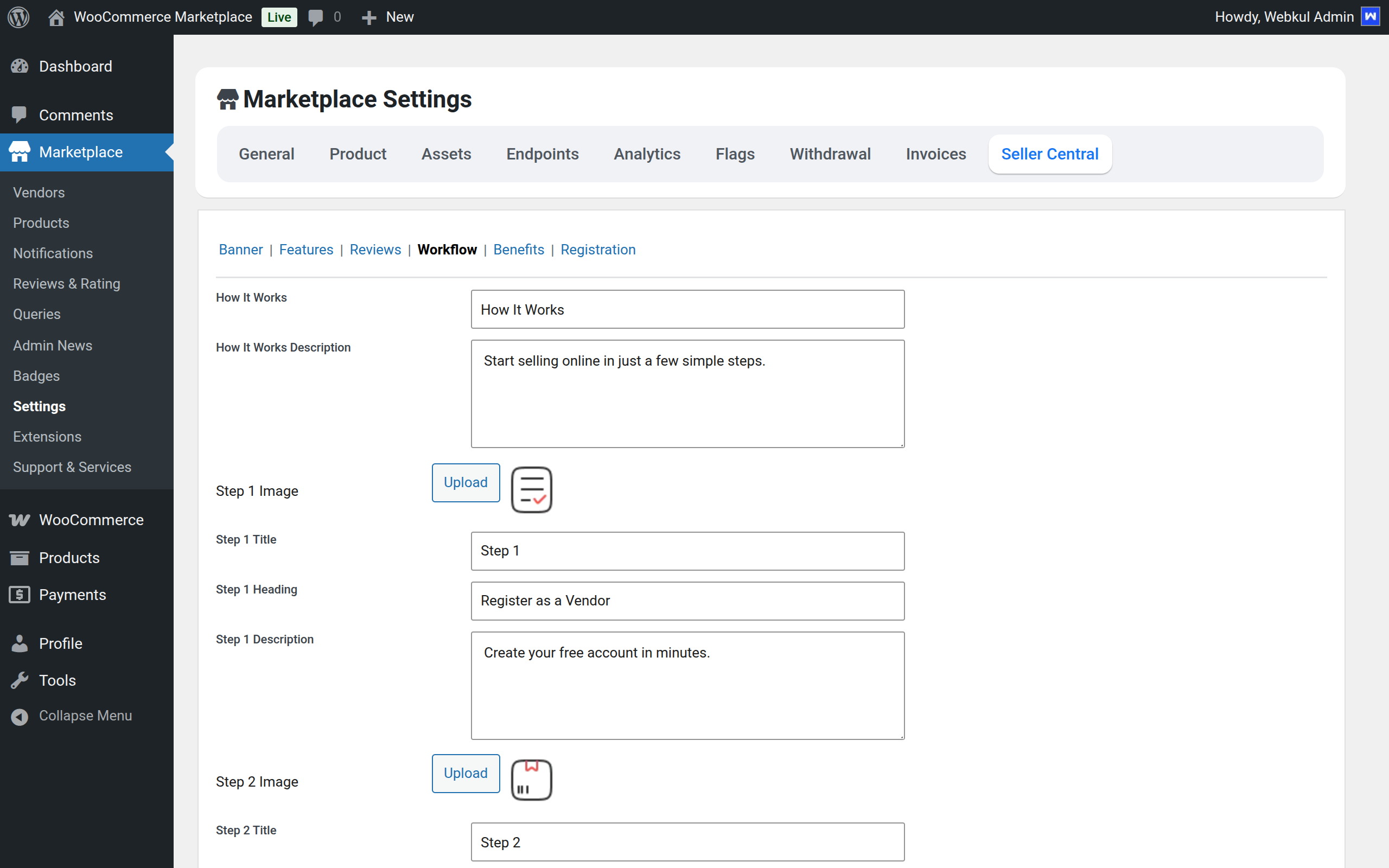The width and height of the screenshot is (1389, 868).
Task: Click the Profile person icon in the sidebar
Action: [20, 643]
